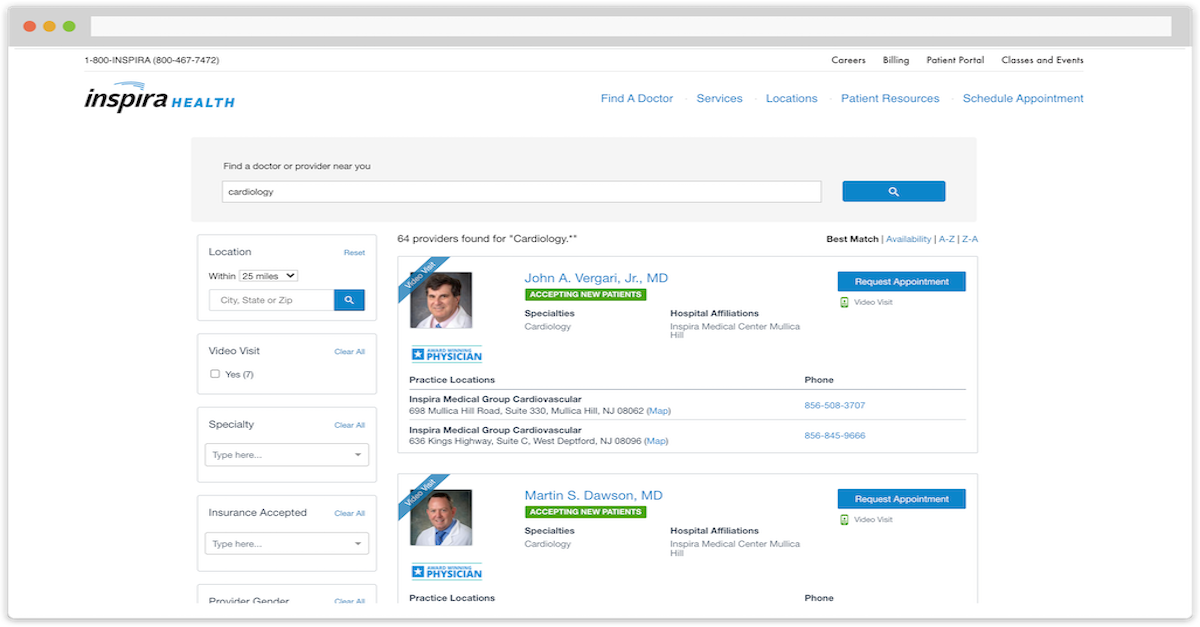Open the Insurance Accepted filter dropdown

coord(287,544)
